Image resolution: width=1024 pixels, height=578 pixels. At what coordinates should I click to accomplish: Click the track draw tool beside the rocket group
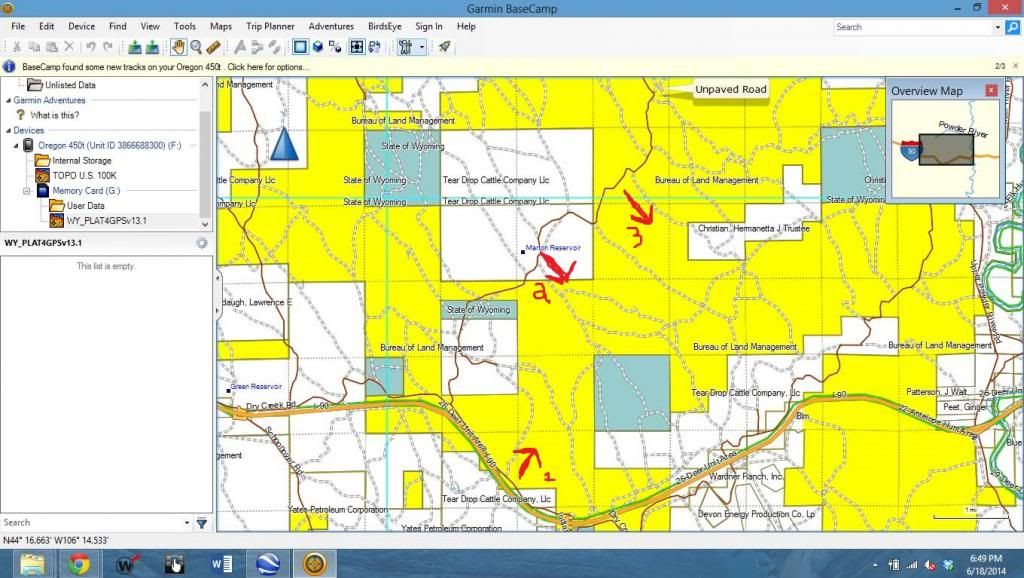(275, 47)
